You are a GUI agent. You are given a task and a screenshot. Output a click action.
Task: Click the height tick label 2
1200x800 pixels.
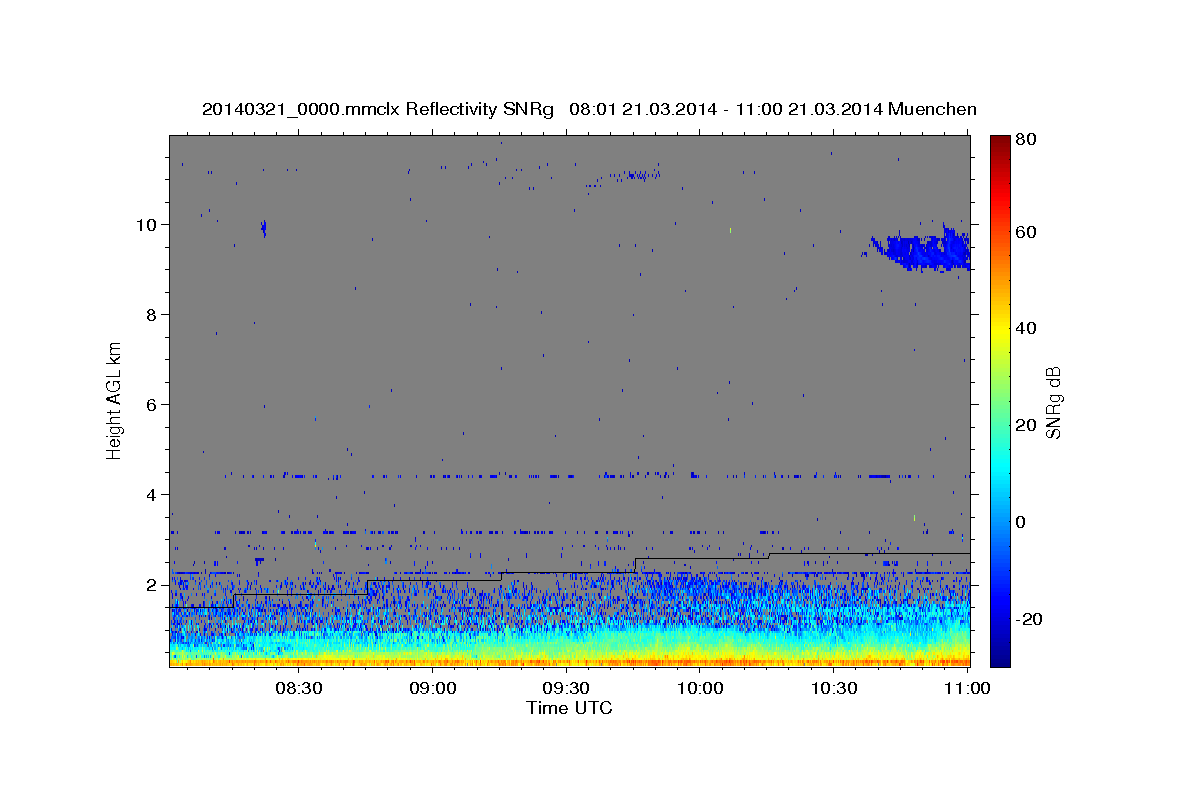[x=153, y=584]
